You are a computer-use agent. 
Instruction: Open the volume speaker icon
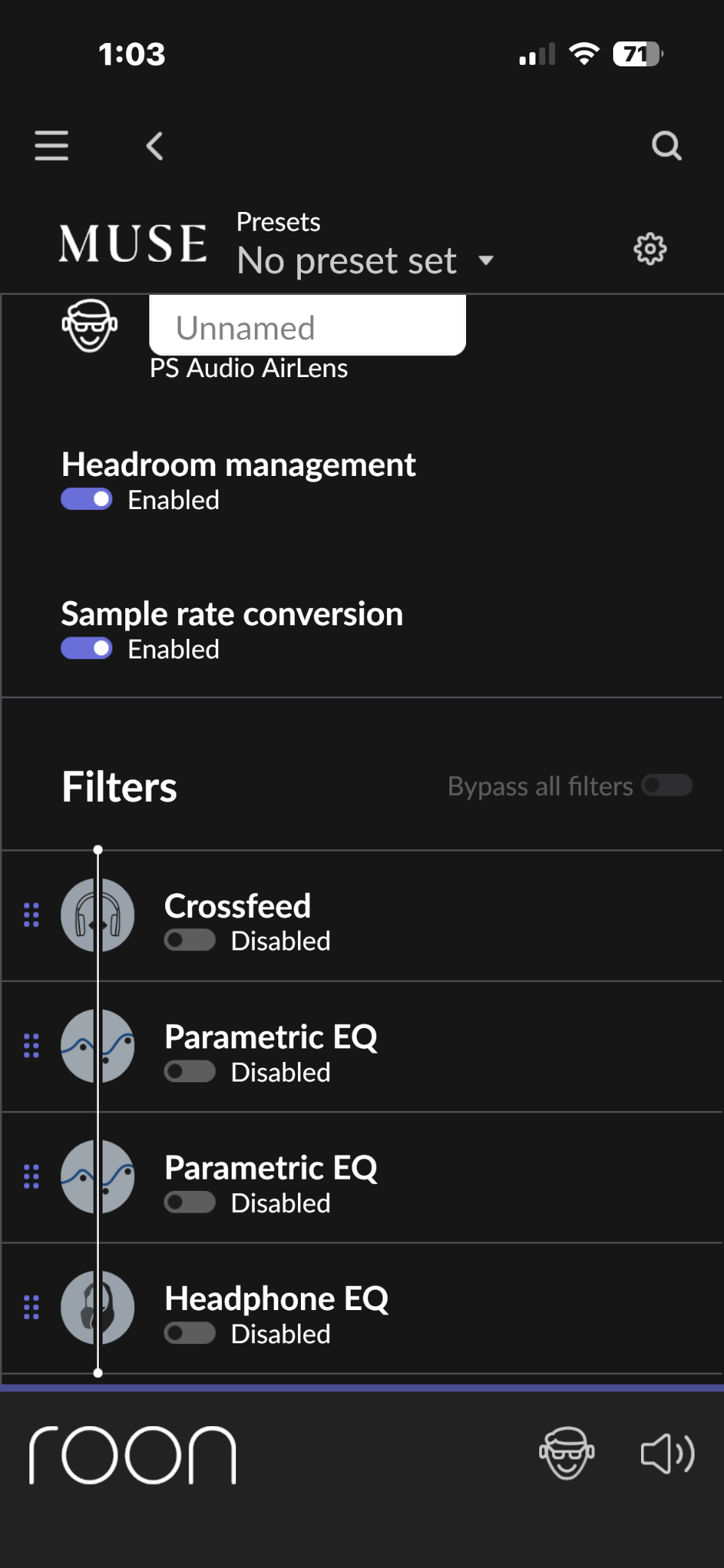point(667,1453)
